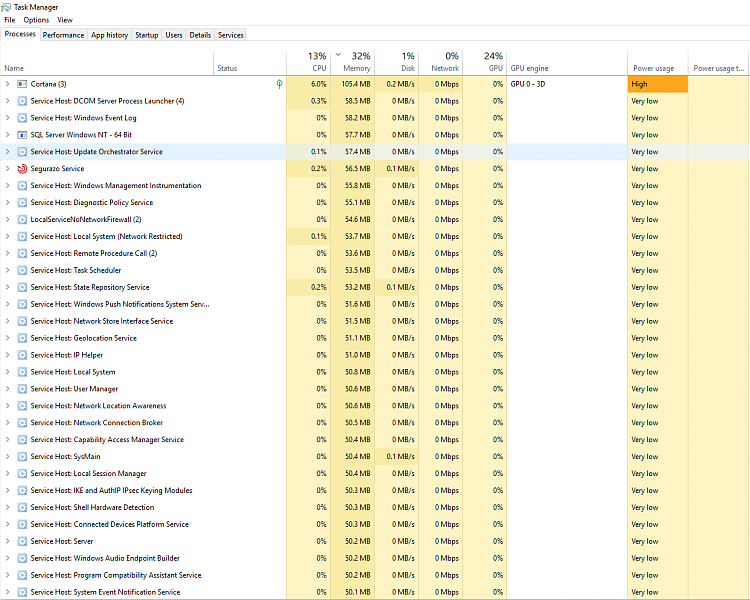Click the Service Host: SysMain gear icon
The image size is (750, 600).
click(22, 456)
